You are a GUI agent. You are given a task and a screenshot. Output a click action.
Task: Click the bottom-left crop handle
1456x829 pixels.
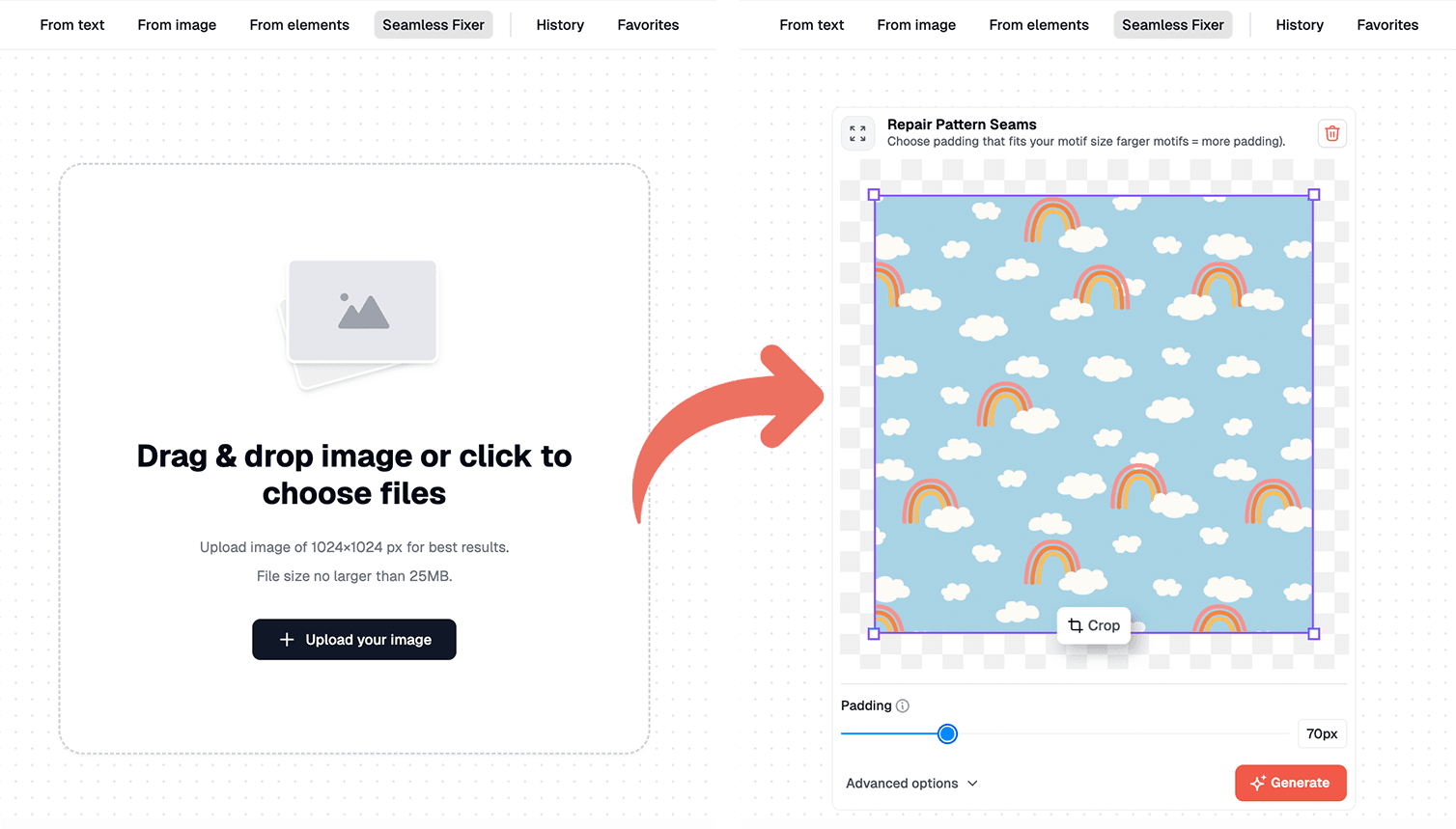874,634
